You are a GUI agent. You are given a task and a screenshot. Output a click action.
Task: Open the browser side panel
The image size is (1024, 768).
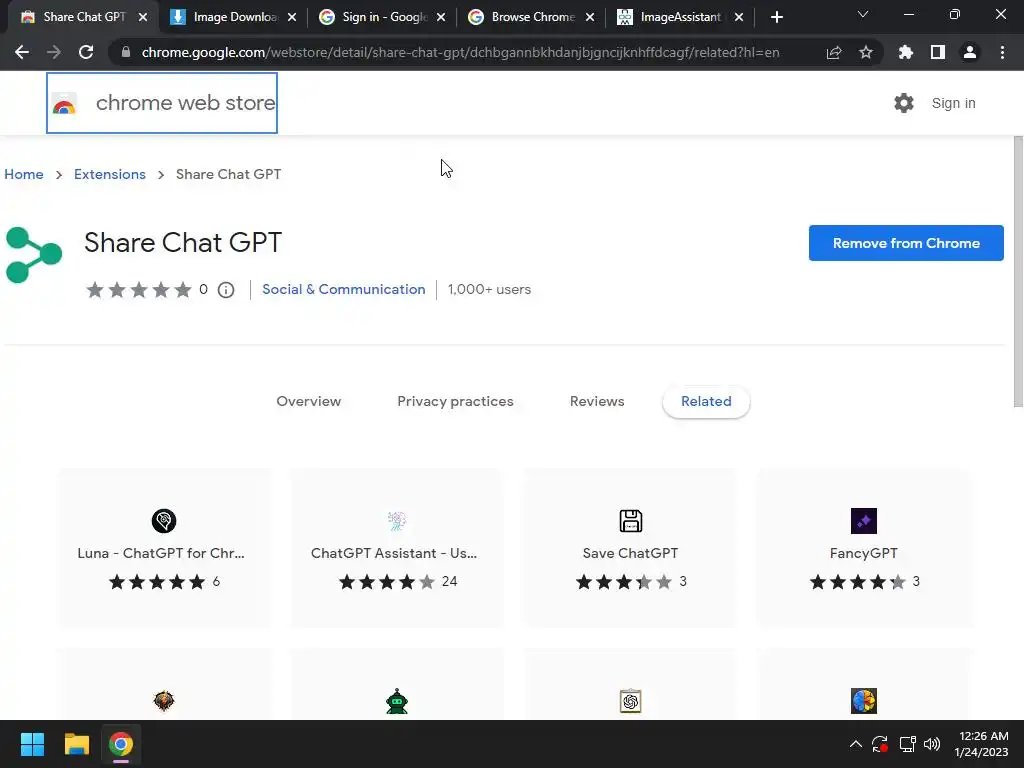point(938,52)
